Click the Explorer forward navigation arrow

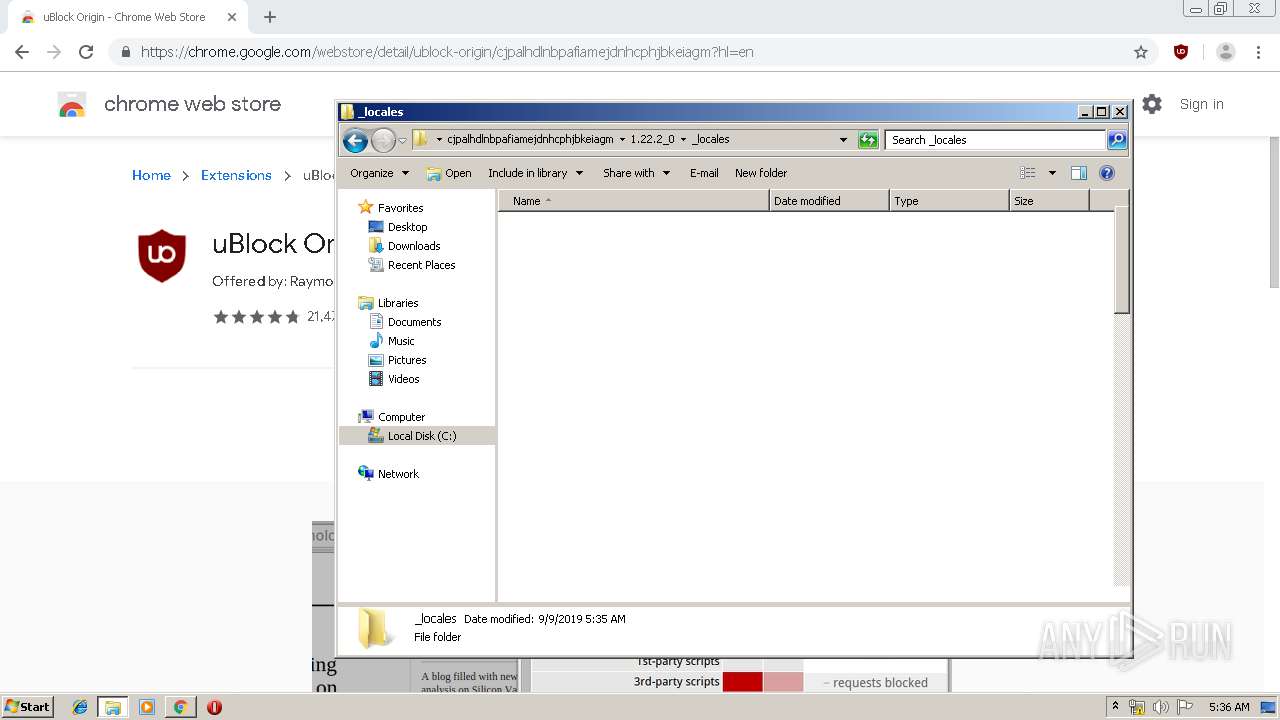pyautogui.click(x=383, y=140)
